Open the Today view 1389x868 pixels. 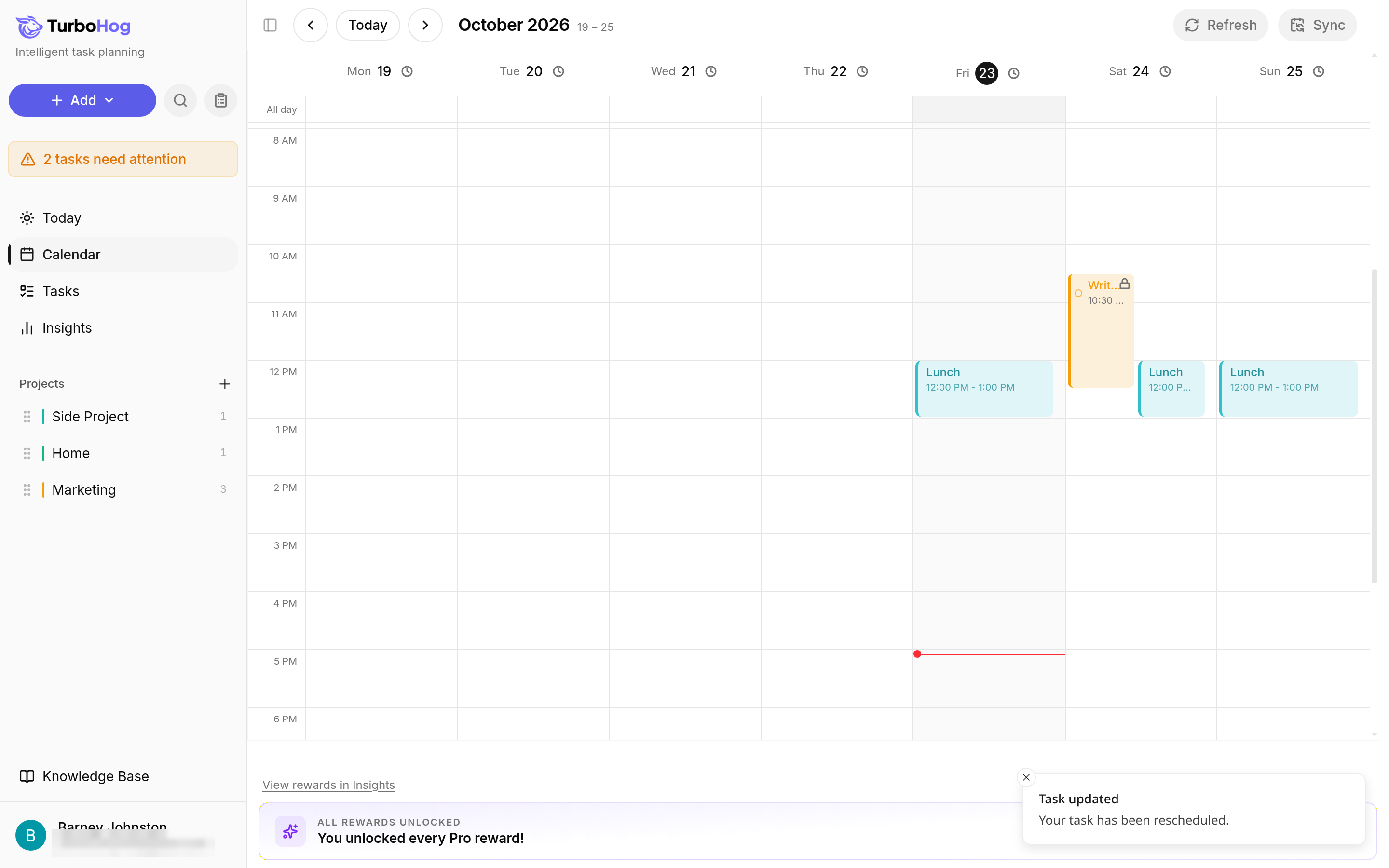click(x=123, y=218)
